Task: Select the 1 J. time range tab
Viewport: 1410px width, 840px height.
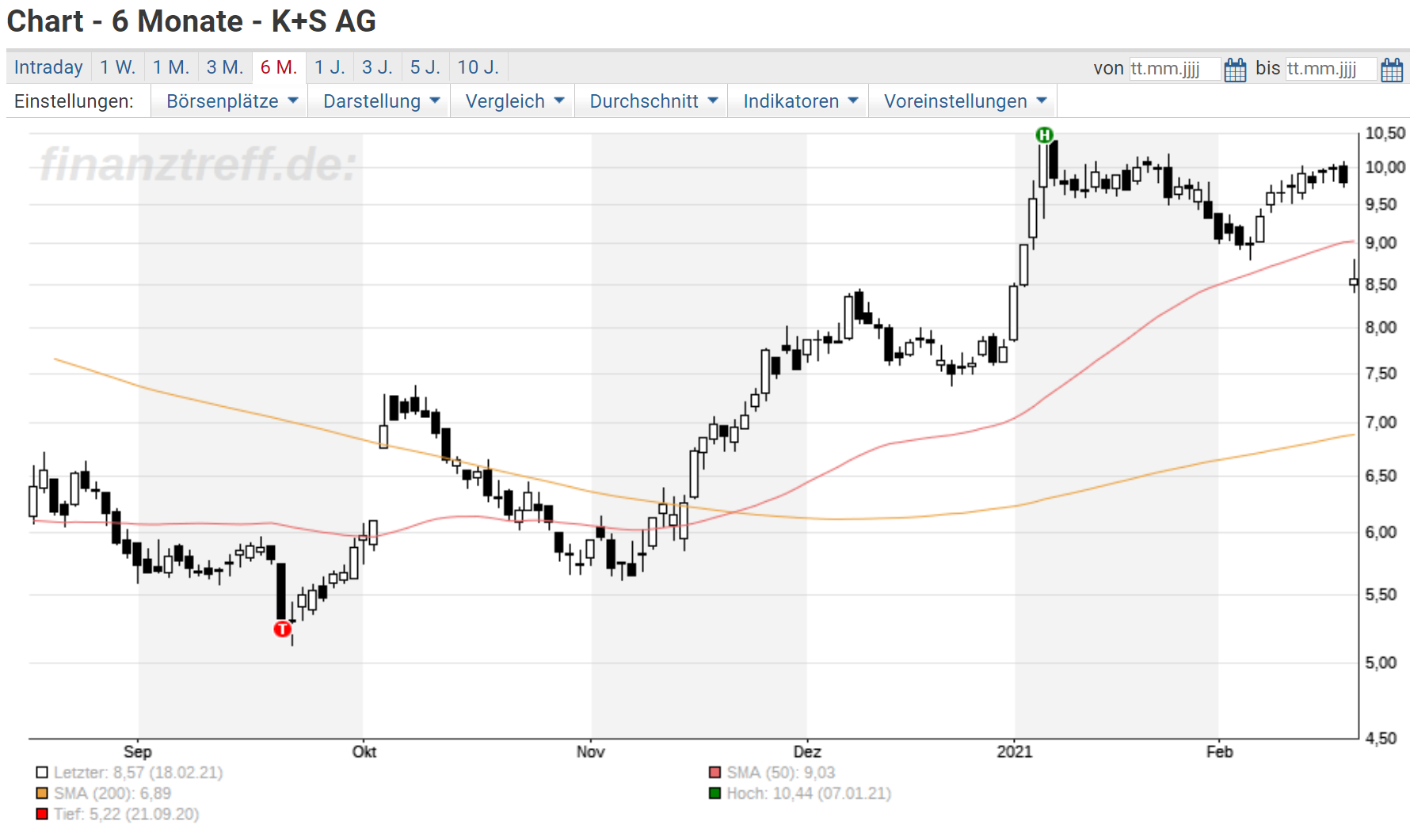Action: (x=330, y=67)
